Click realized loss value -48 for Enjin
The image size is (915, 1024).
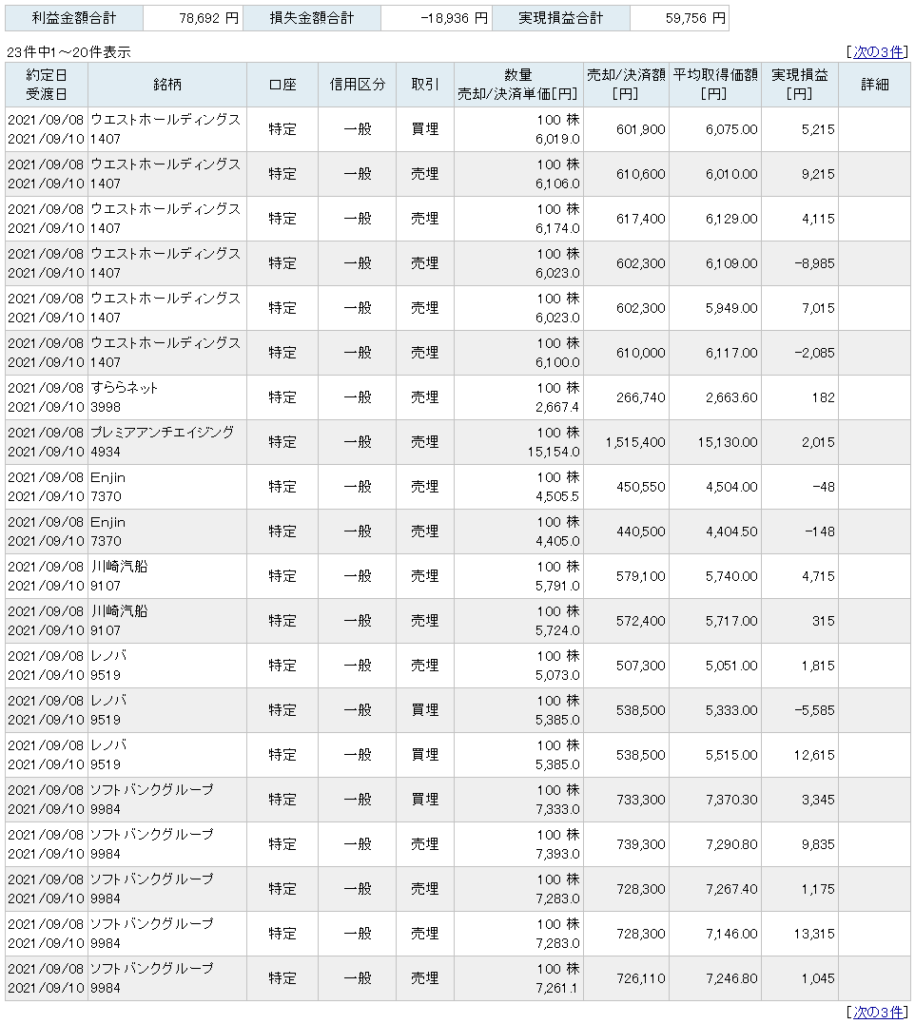[822, 487]
